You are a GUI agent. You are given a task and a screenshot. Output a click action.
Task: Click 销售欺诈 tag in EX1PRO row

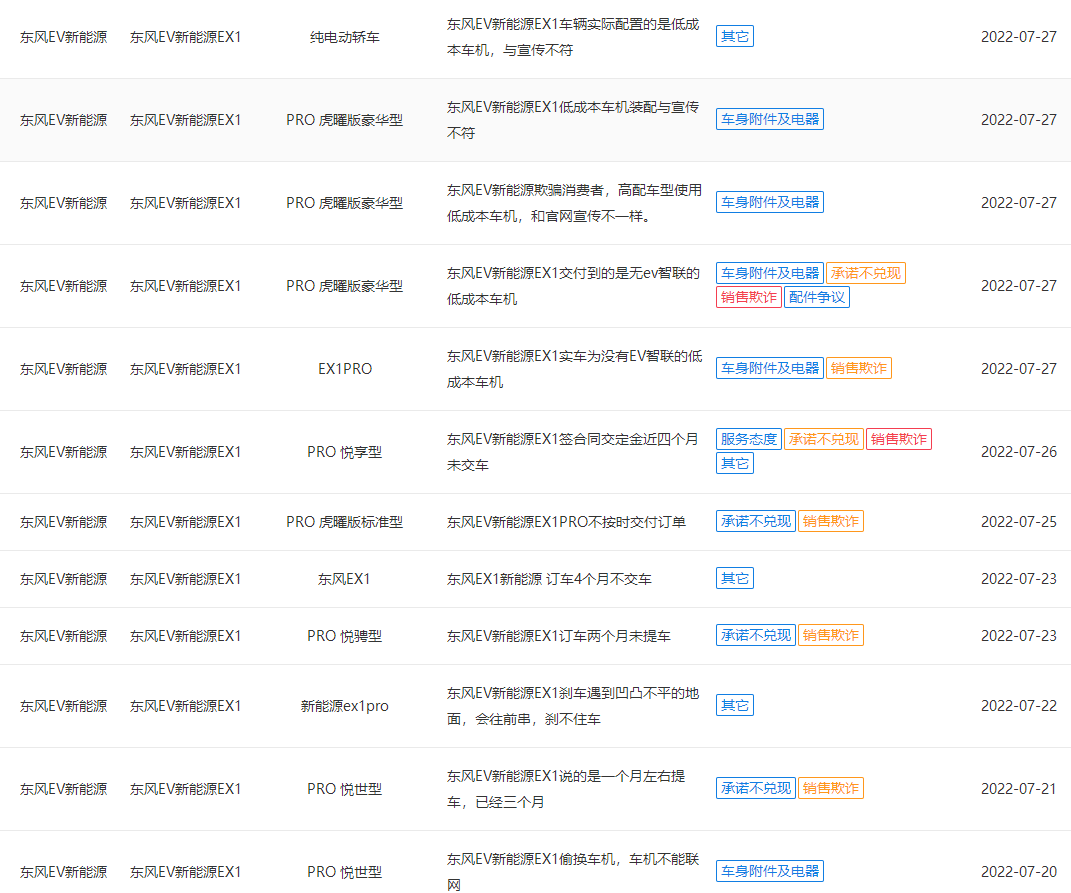(859, 368)
